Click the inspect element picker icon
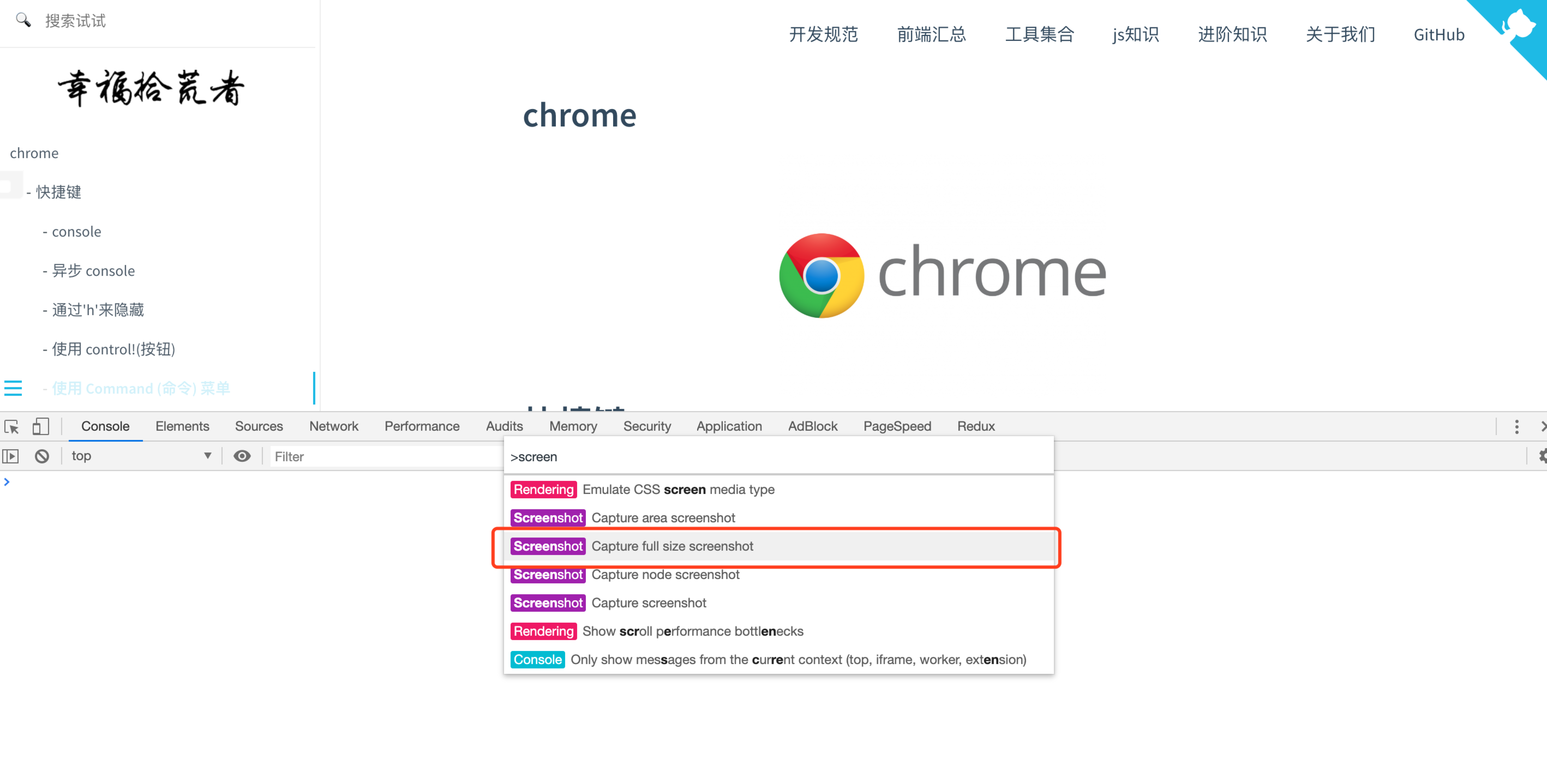This screenshot has height=784, width=1547. 11,427
